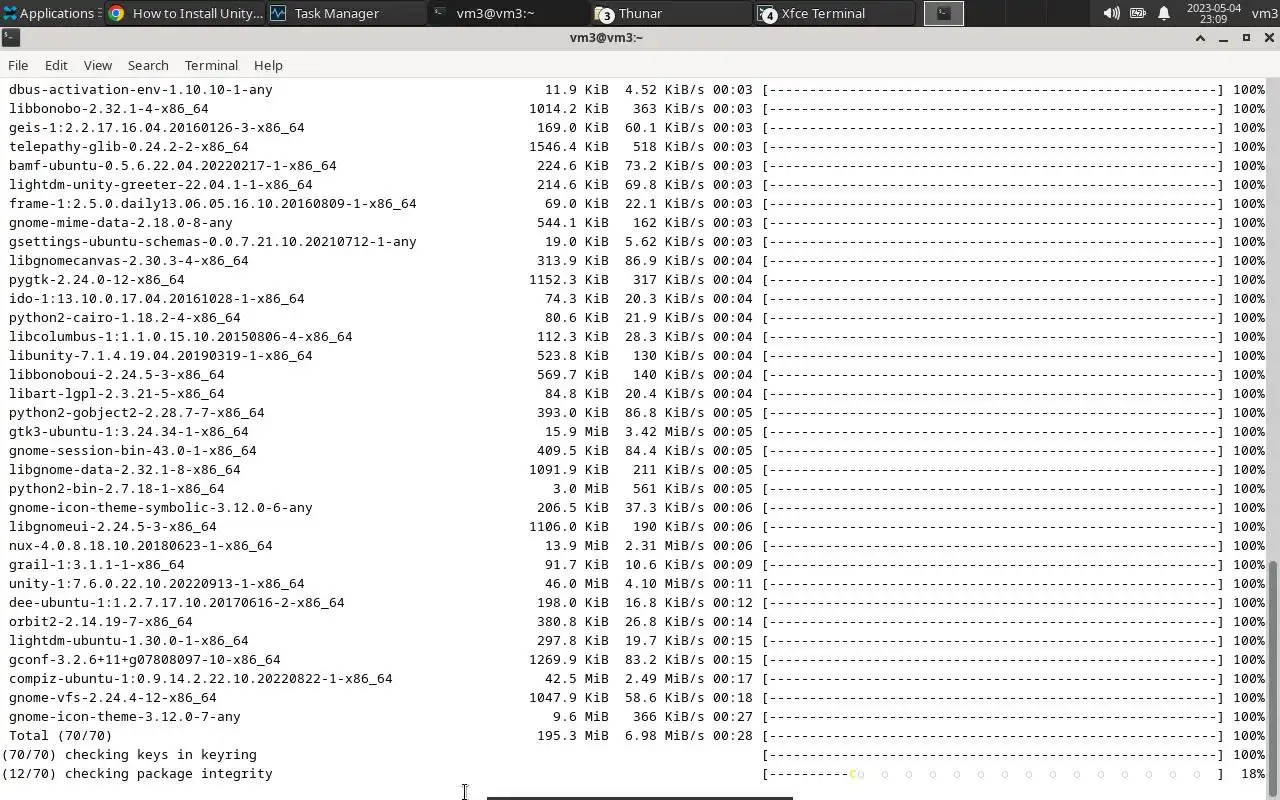Open the File menu
The image size is (1280, 800).
18,65
